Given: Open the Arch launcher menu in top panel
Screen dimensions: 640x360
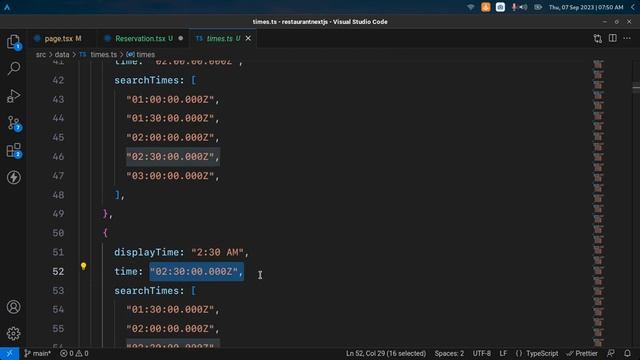Looking at the screenshot, I should [x=7, y=7].
